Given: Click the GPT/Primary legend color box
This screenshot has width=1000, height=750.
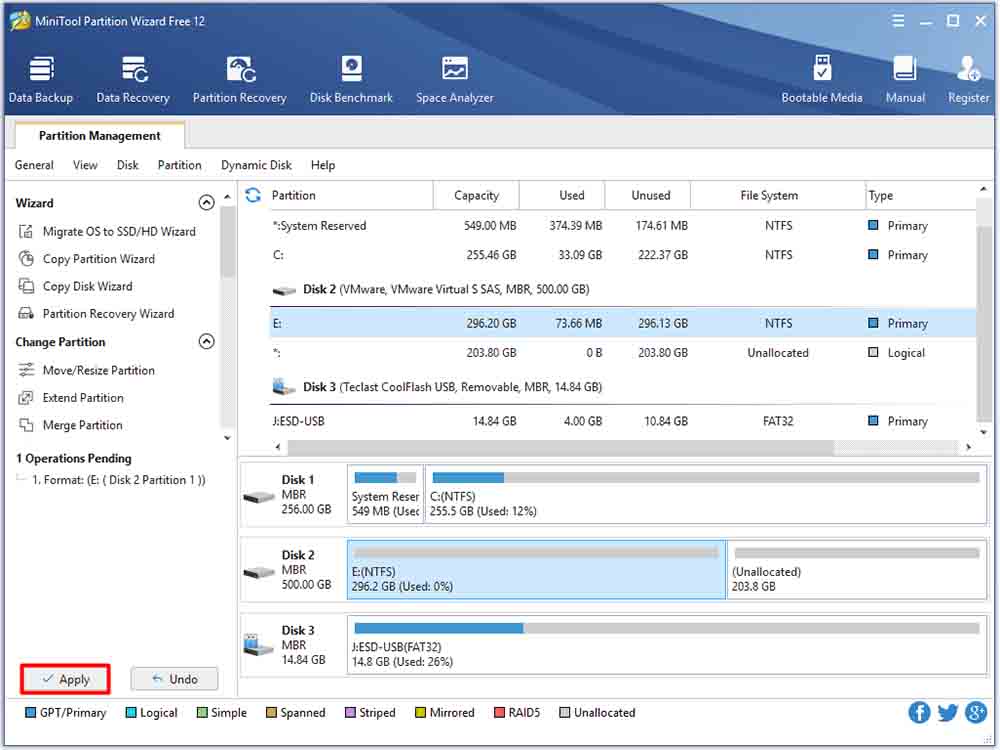Looking at the screenshot, I should coord(30,712).
